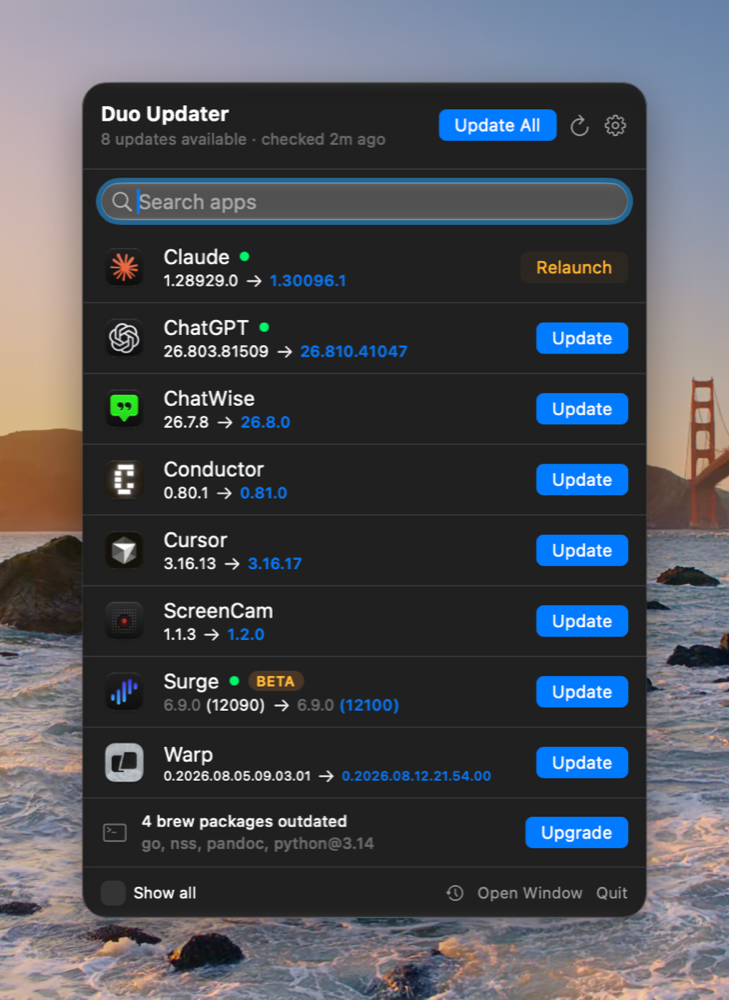The height and width of the screenshot is (1000, 729).
Task: Toggle the Show all checkbox
Action: [x=113, y=893]
